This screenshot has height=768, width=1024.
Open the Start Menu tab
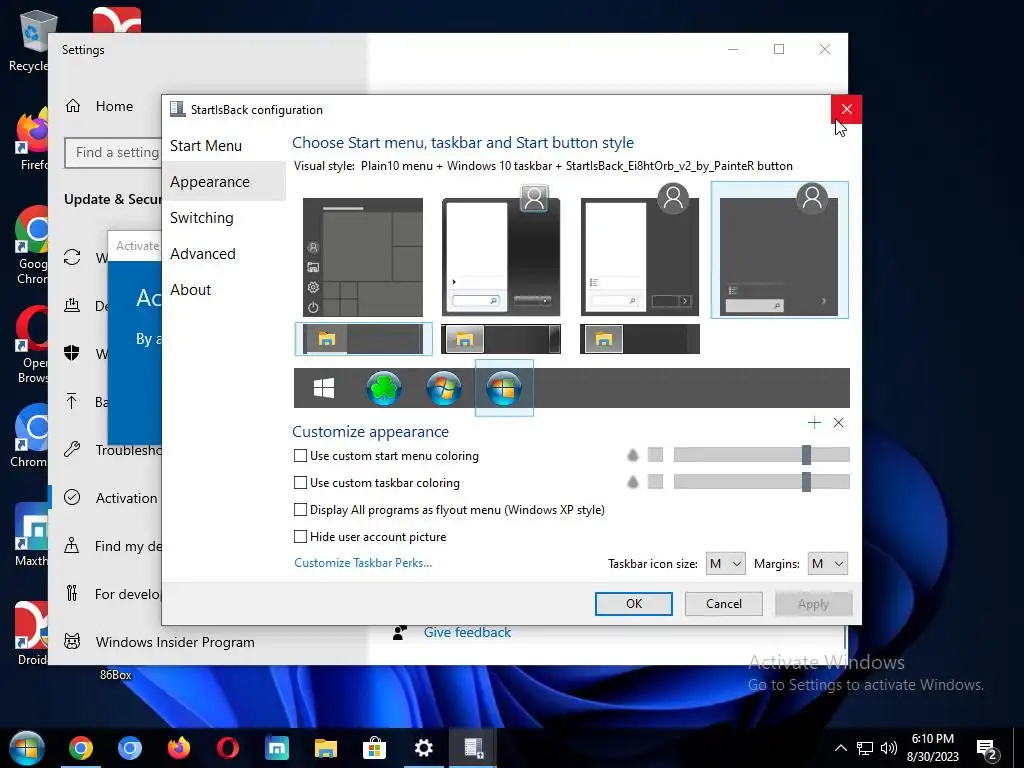(x=206, y=146)
